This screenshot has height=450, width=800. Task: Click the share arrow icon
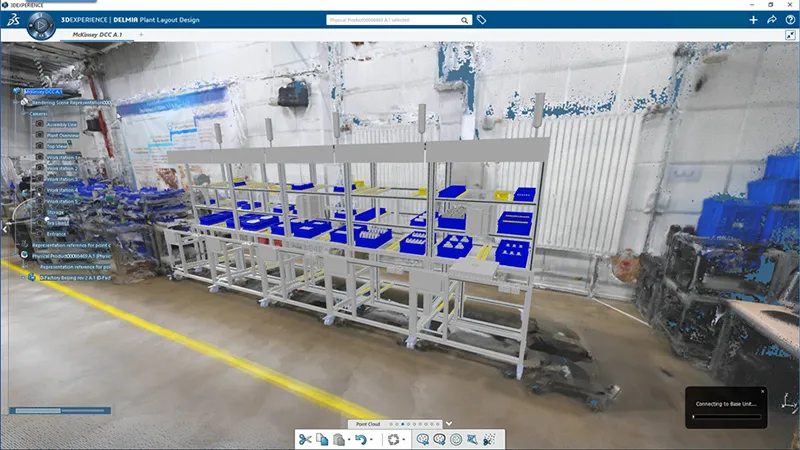pyautogui.click(x=771, y=19)
